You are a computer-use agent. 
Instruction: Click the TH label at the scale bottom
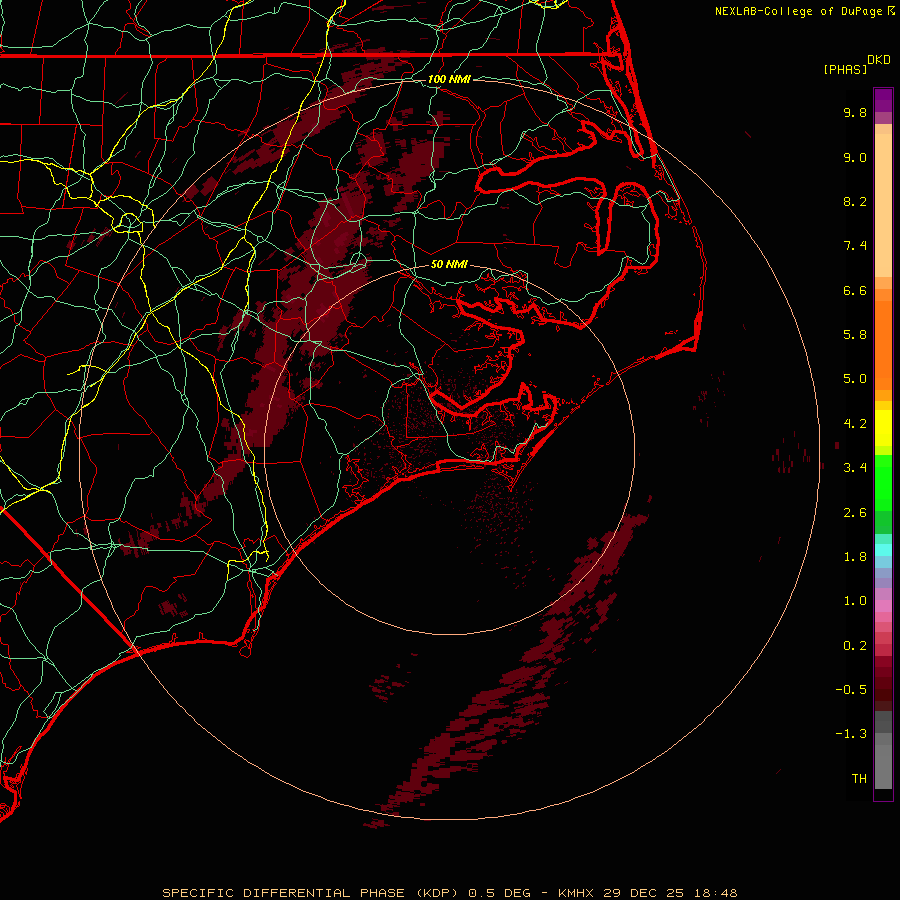(x=859, y=779)
